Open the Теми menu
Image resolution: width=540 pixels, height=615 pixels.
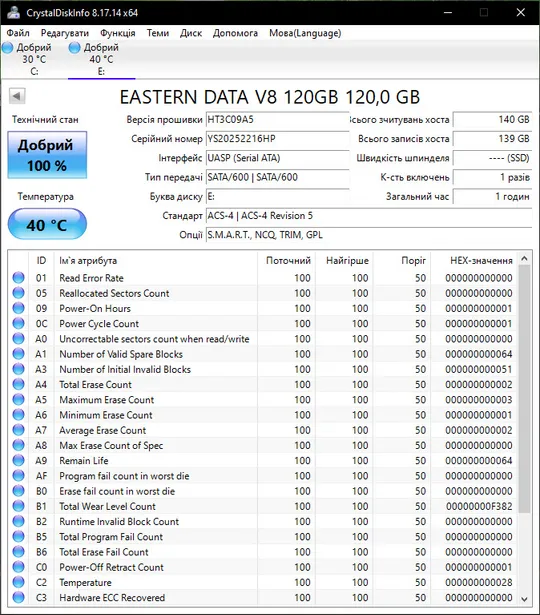(158, 33)
